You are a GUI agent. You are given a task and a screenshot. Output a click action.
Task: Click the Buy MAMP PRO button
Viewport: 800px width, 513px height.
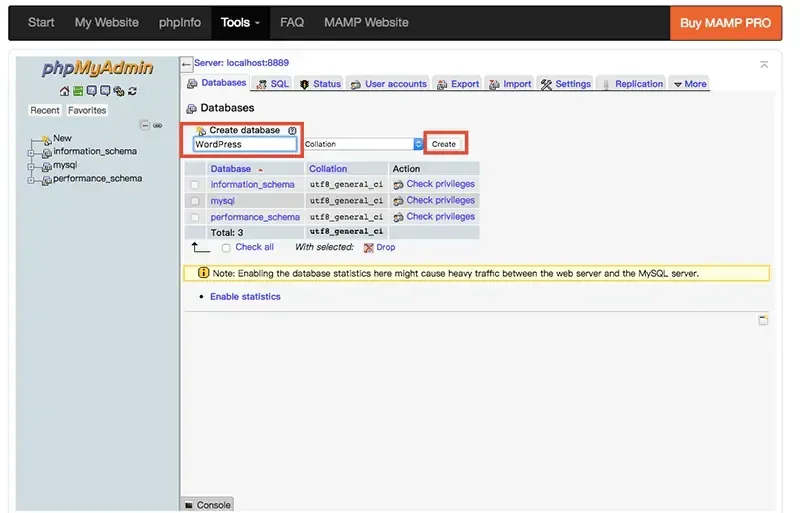(726, 23)
